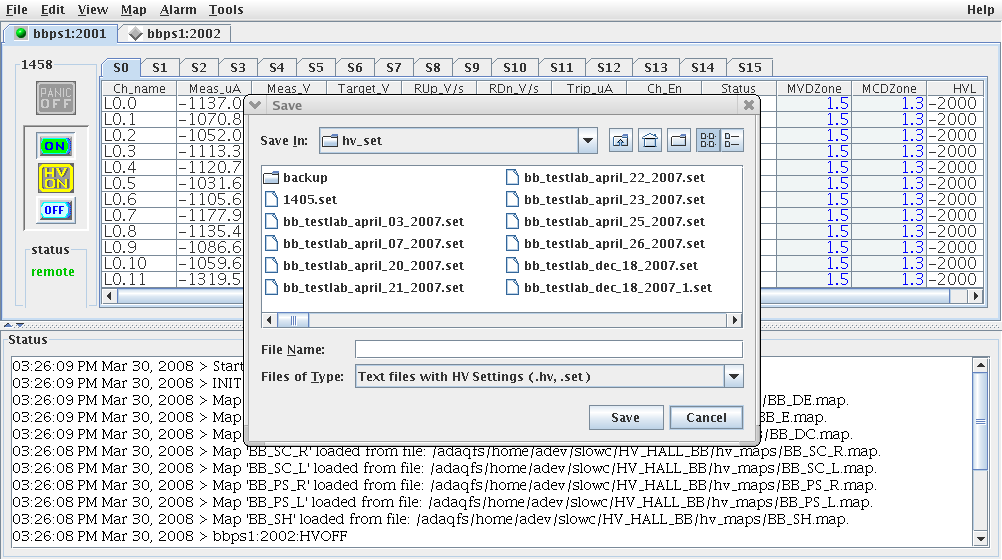
Task: Select slot tab S3
Action: tap(238, 68)
